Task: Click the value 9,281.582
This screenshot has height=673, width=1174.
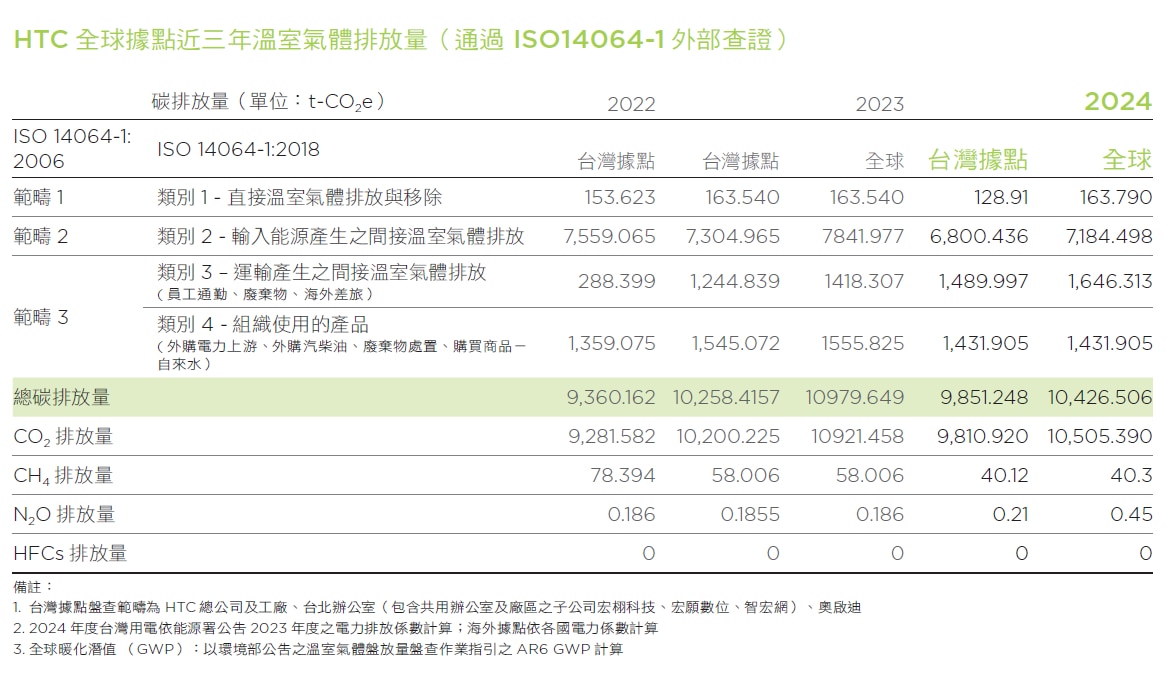Action: coord(612,436)
